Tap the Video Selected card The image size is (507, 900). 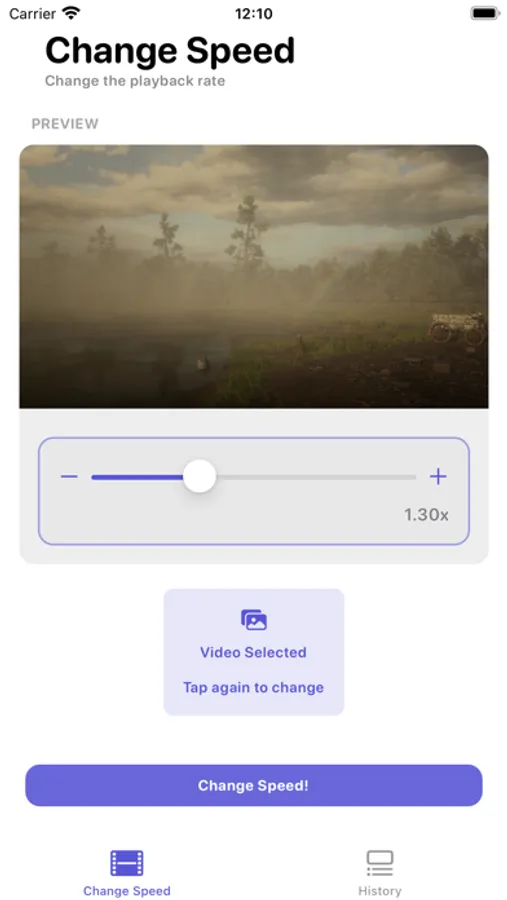point(254,652)
